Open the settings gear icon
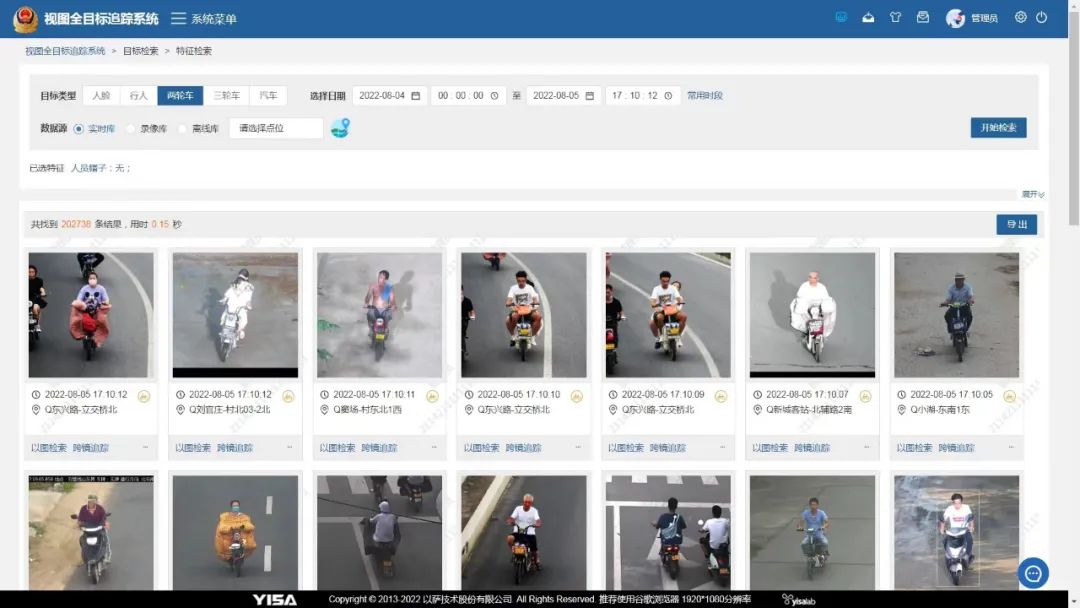This screenshot has width=1080, height=608. point(1021,17)
